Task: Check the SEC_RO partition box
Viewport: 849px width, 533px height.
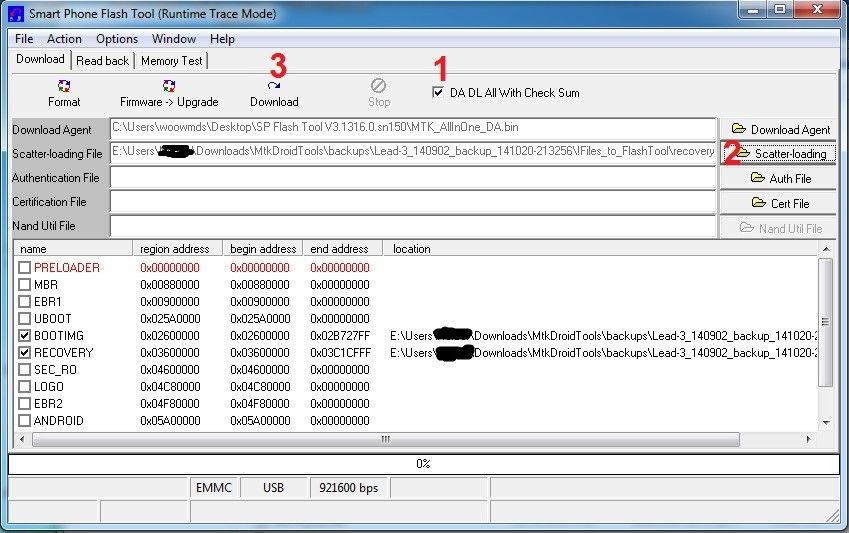Action: (24, 370)
